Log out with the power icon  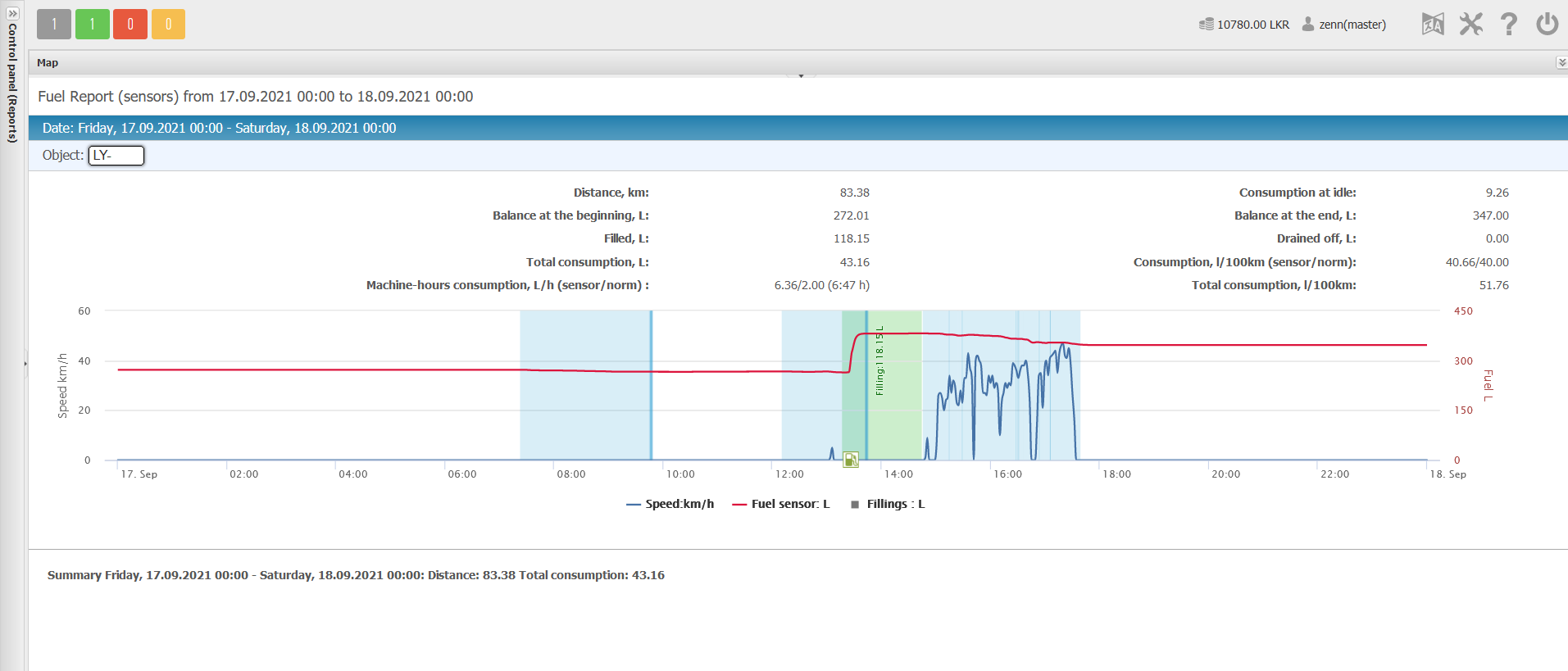pyautogui.click(x=1548, y=24)
